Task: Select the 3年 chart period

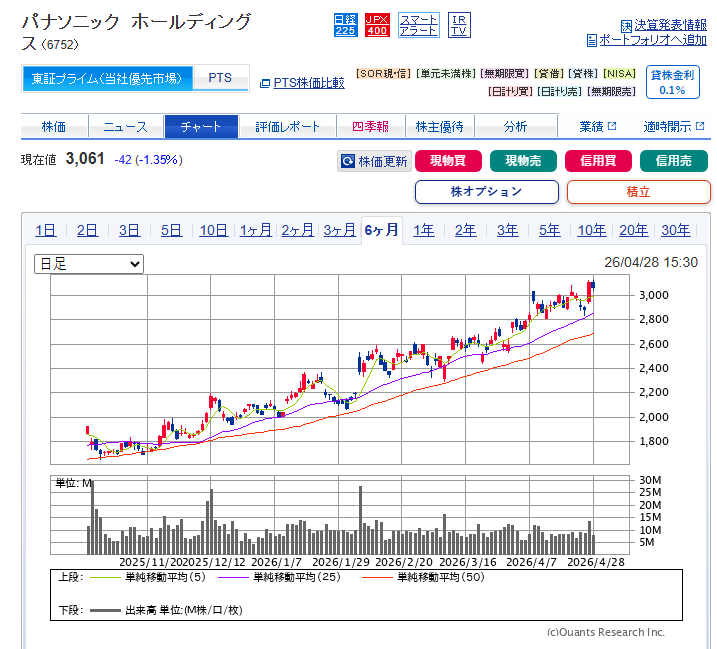Action: [x=508, y=230]
